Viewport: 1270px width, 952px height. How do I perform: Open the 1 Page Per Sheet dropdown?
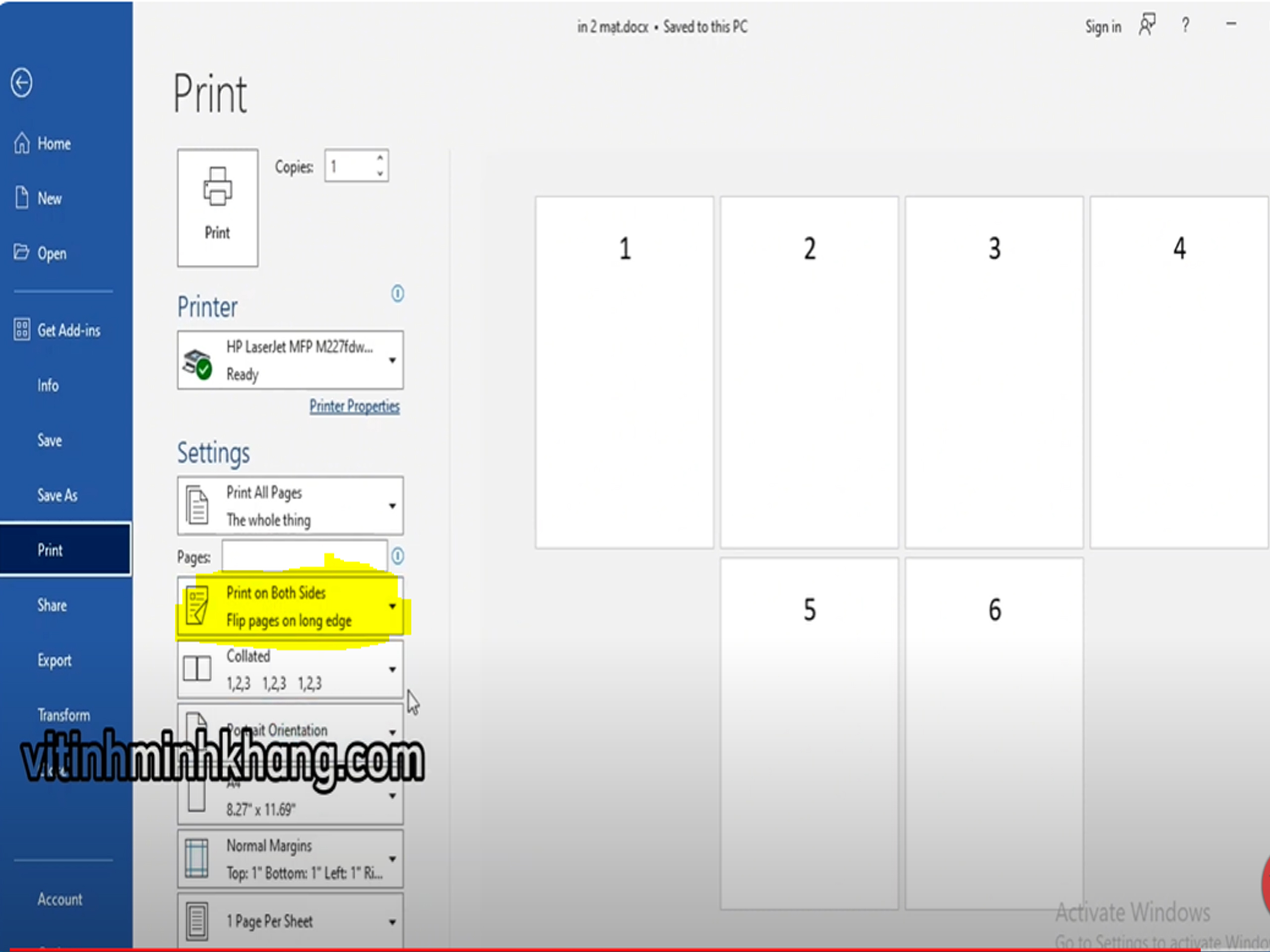point(291,921)
